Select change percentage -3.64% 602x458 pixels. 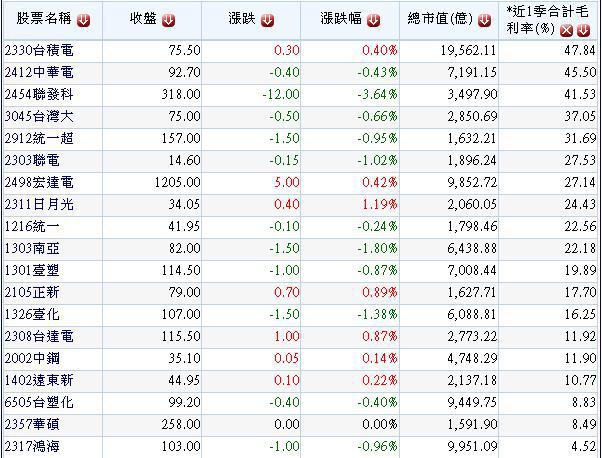377,94
